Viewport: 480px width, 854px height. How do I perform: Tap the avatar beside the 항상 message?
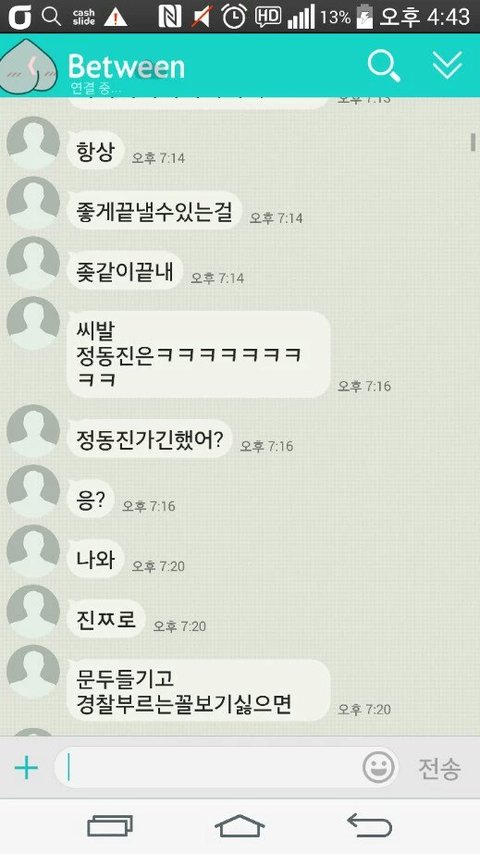pyautogui.click(x=33, y=144)
